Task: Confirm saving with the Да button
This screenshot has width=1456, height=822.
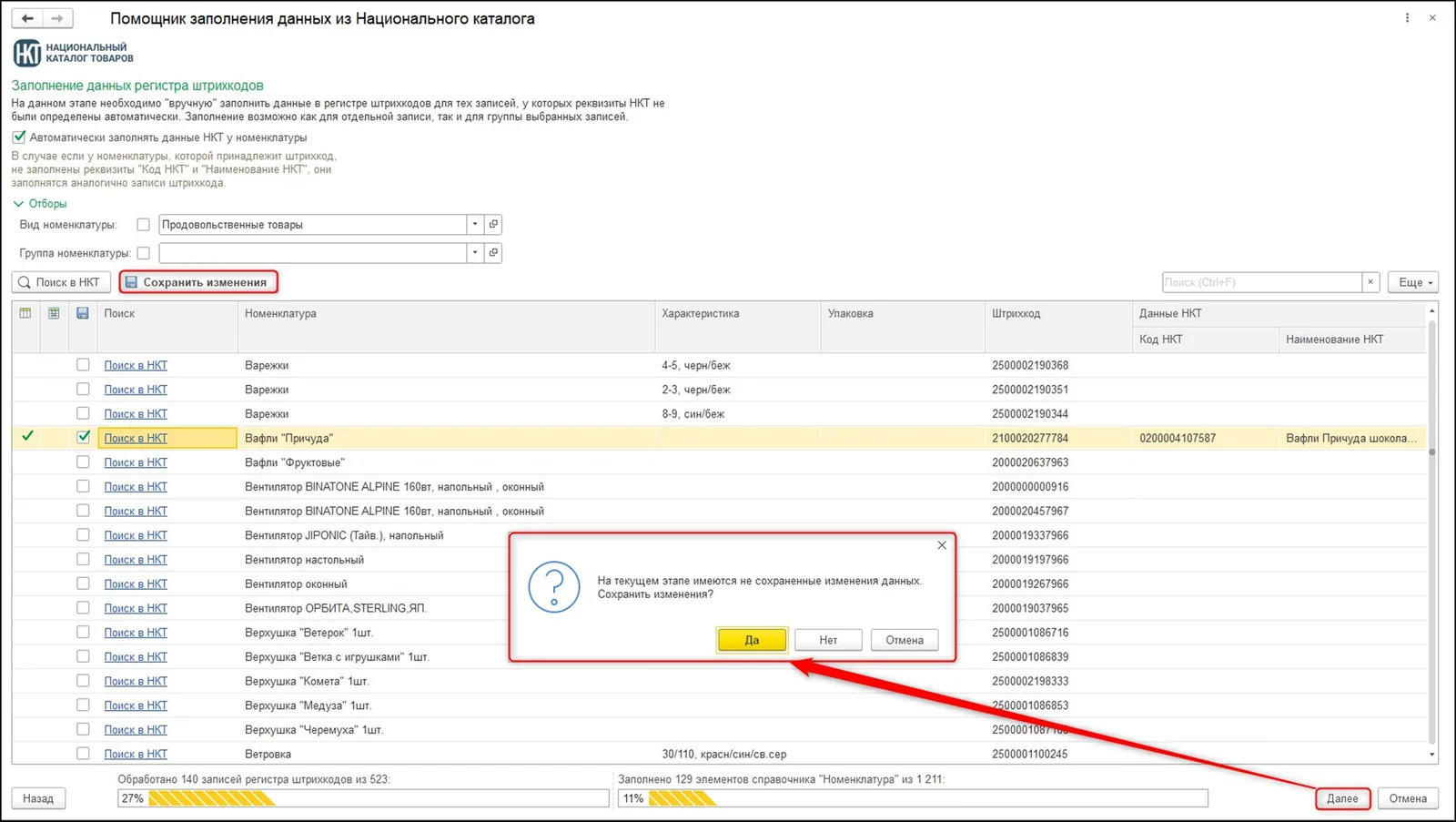Action: (752, 640)
